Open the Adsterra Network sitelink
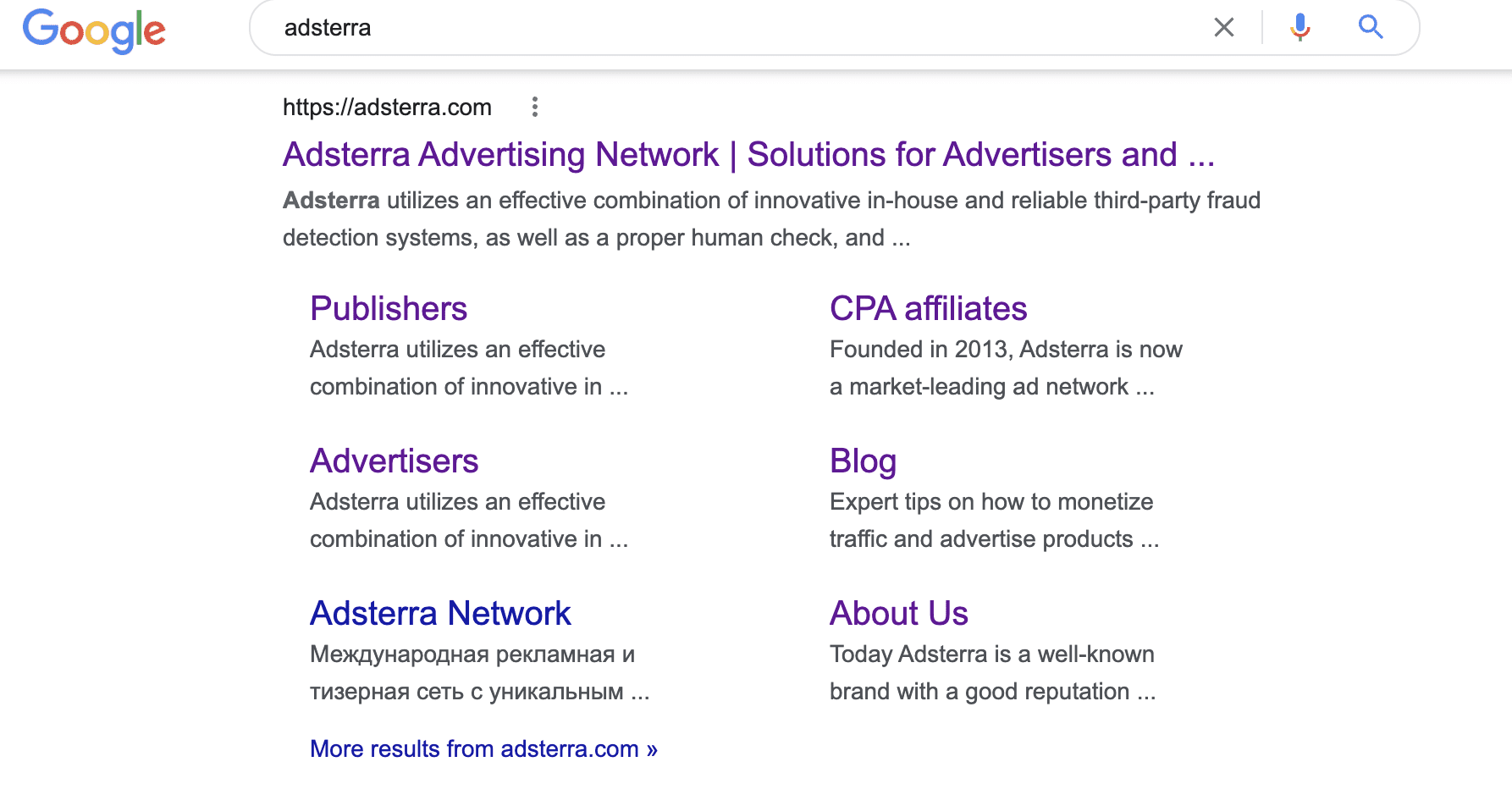This screenshot has width=1512, height=806. coord(440,613)
